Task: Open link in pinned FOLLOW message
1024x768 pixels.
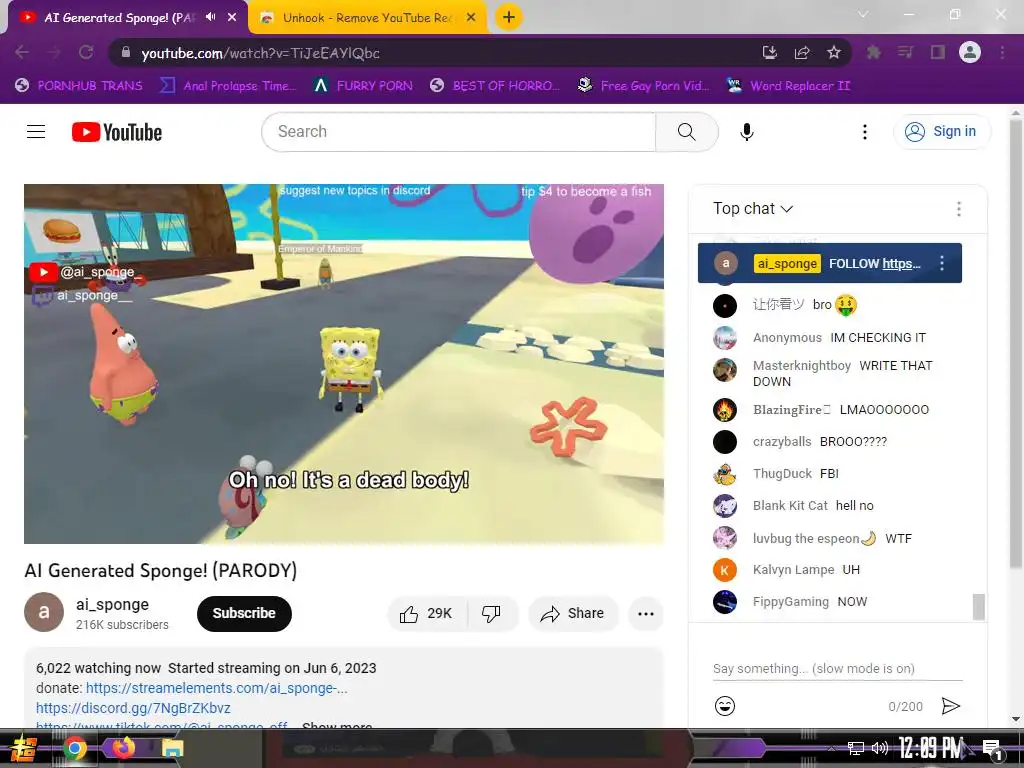Action: click(x=901, y=263)
